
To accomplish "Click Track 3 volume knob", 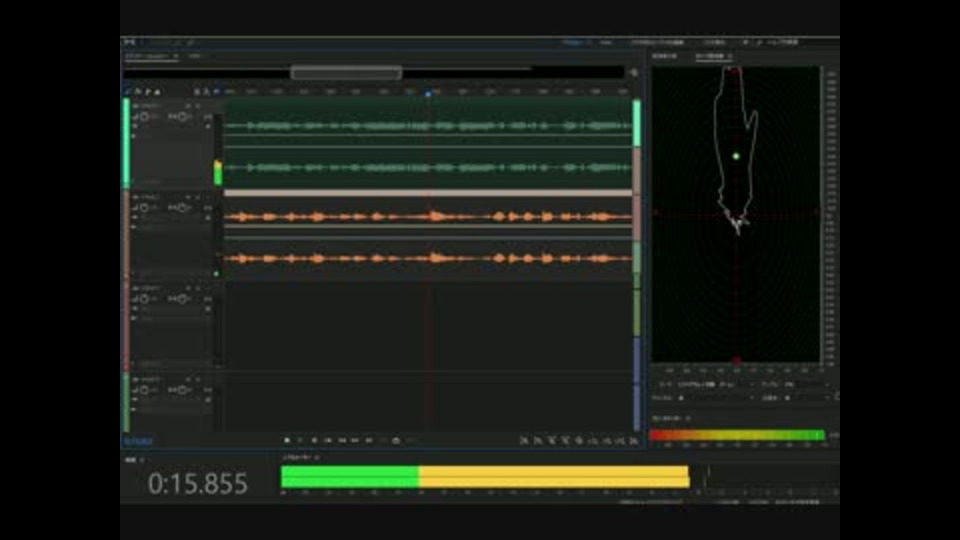I will pyautogui.click(x=144, y=299).
